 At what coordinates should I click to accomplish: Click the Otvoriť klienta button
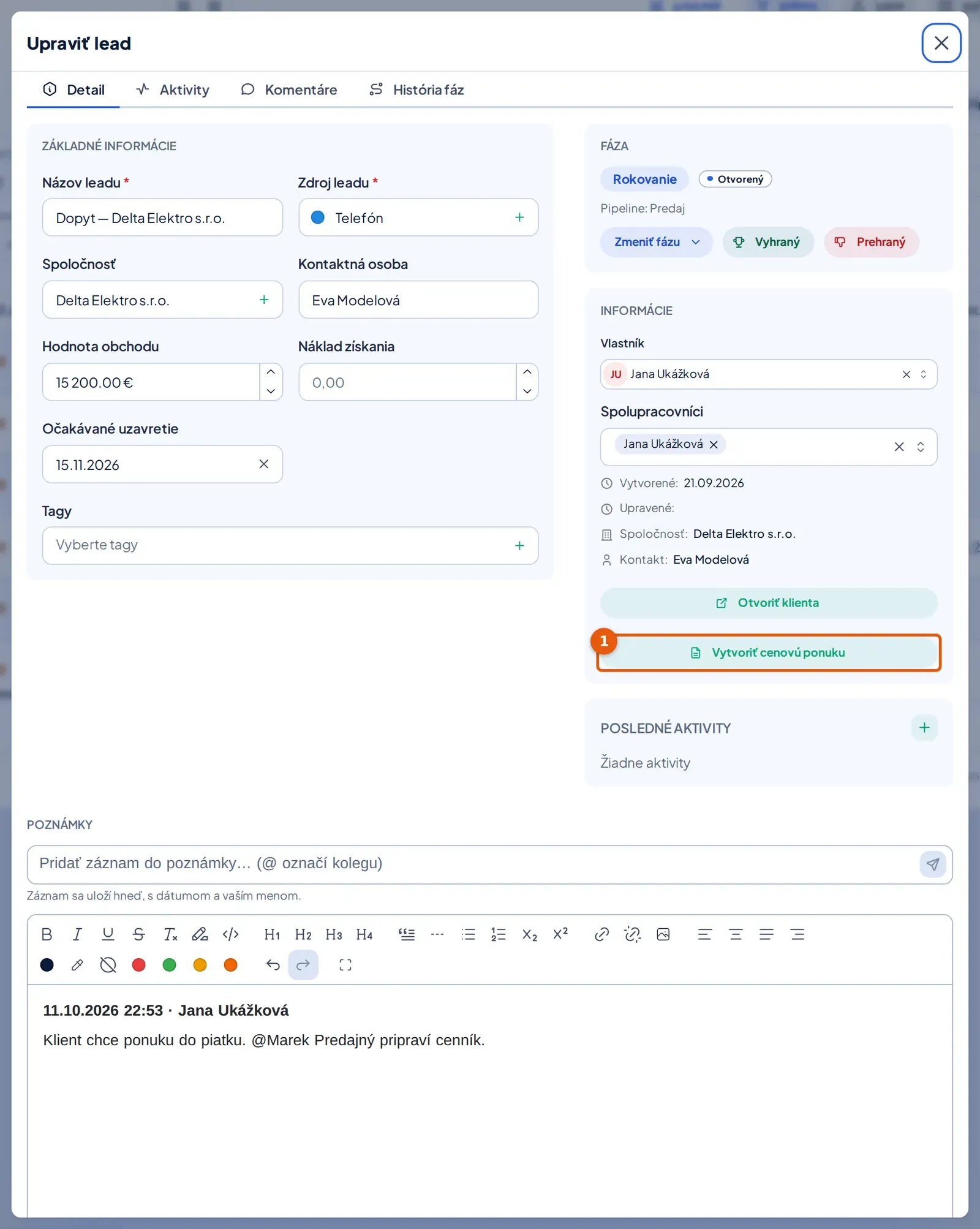point(769,603)
